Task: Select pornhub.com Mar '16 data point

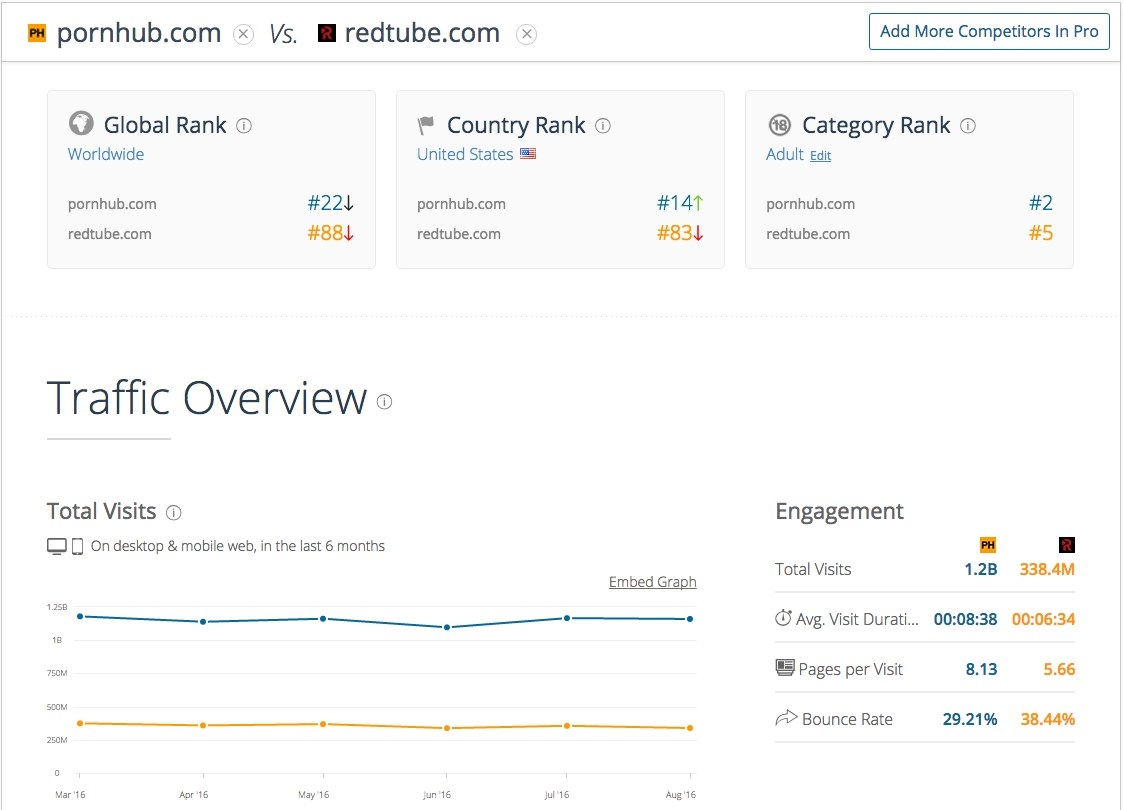Action: click(80, 616)
